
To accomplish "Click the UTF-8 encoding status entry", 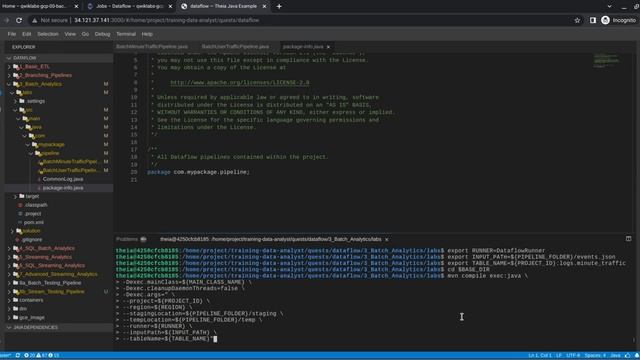I will coord(573,356).
